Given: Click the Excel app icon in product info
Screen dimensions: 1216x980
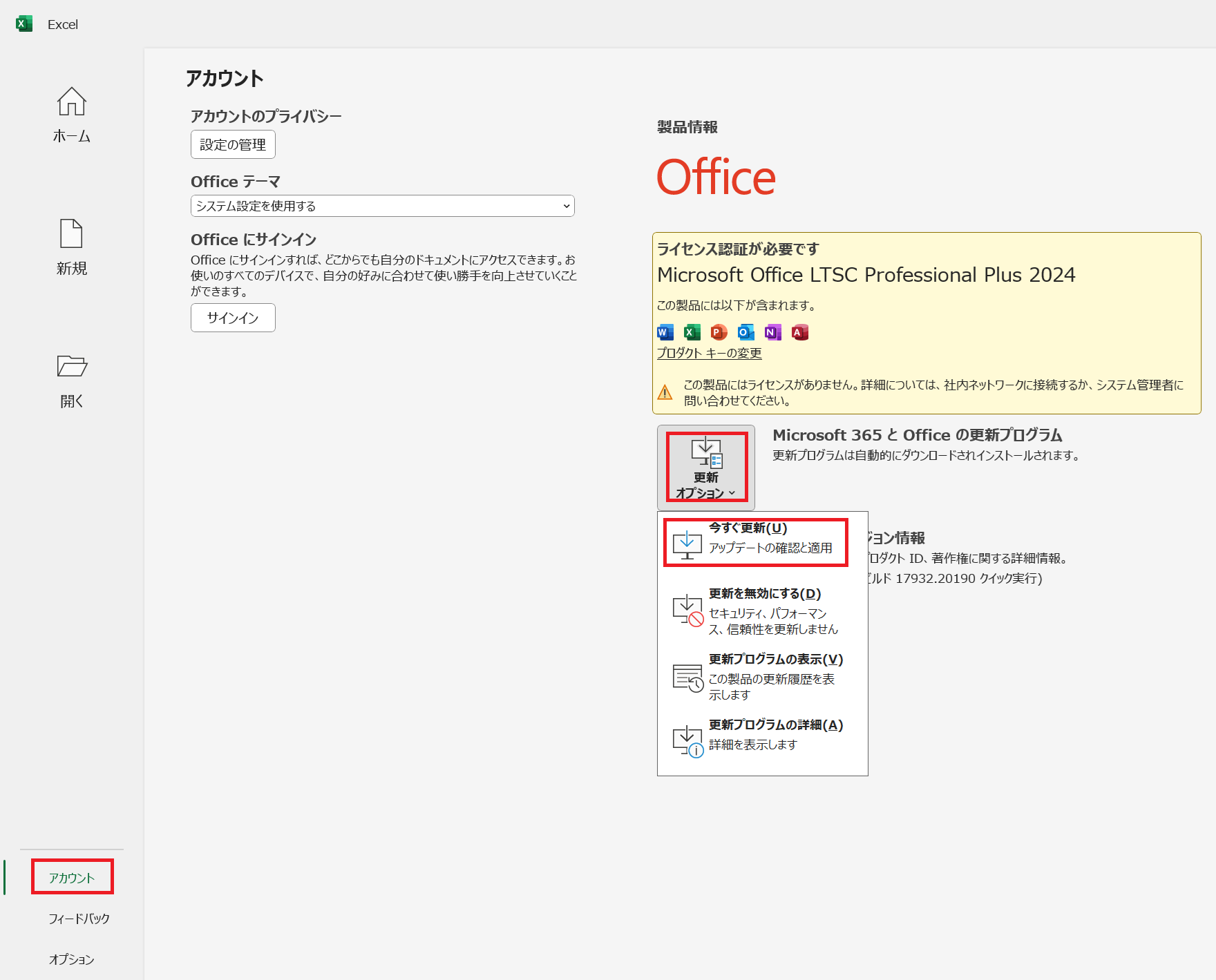Looking at the screenshot, I should (x=692, y=332).
